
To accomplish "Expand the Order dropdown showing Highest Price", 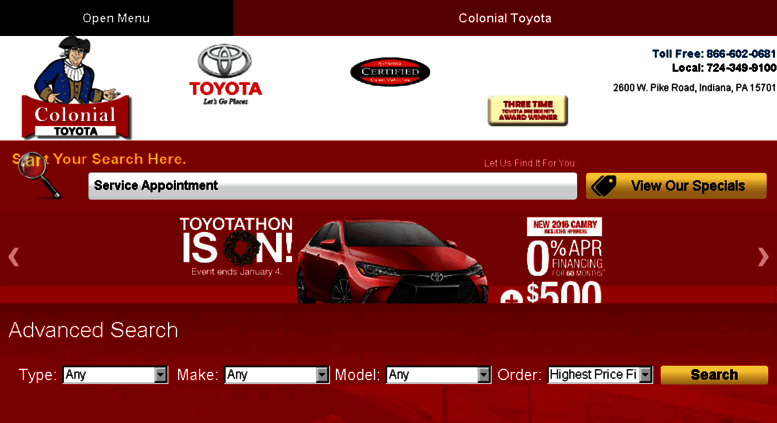I will coord(600,375).
